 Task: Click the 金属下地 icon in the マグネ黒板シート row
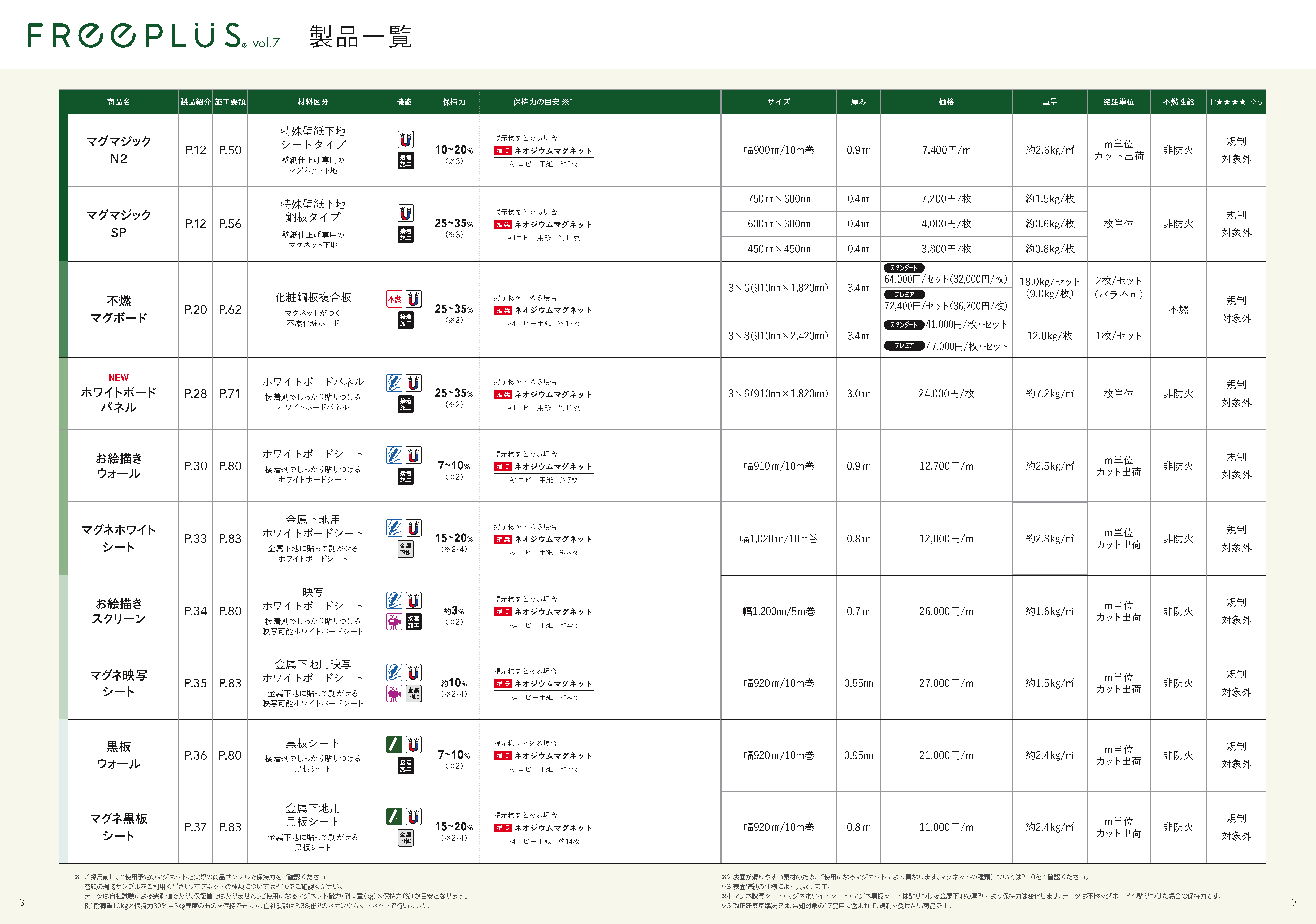tap(405, 838)
